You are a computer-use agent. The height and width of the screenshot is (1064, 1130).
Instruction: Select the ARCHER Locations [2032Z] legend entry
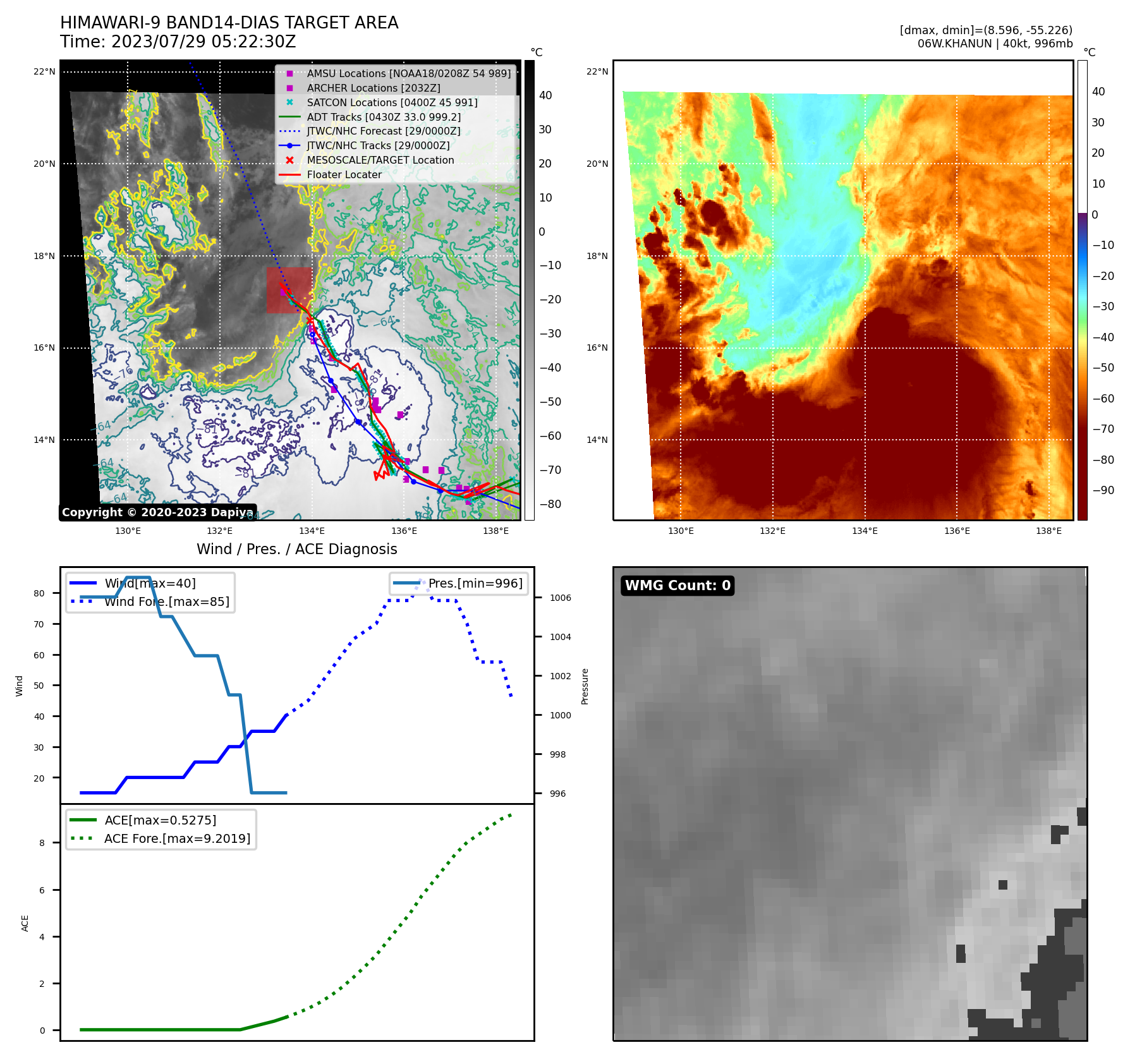(374, 88)
